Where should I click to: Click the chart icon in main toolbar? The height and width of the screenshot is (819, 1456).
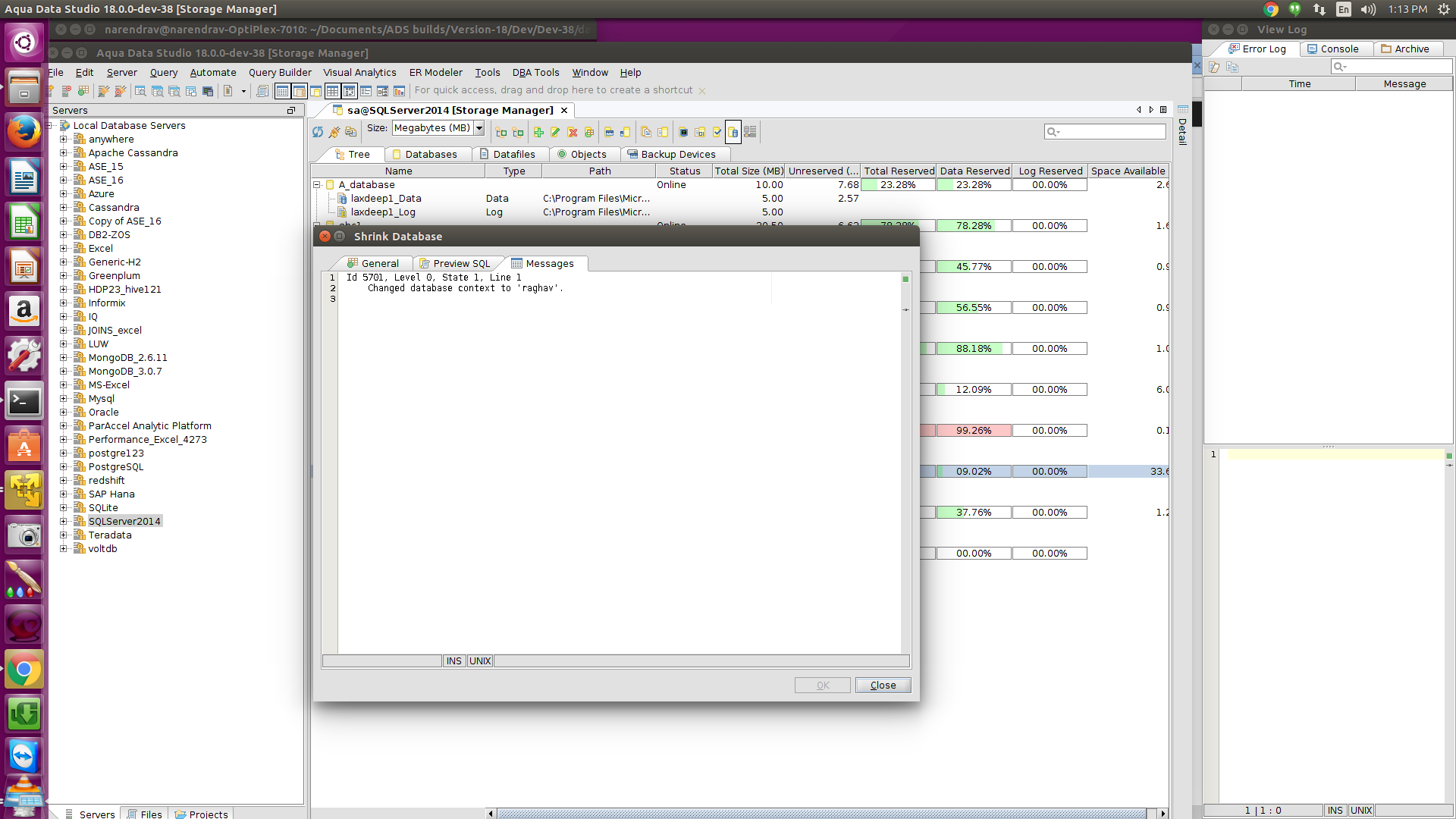pos(399,91)
